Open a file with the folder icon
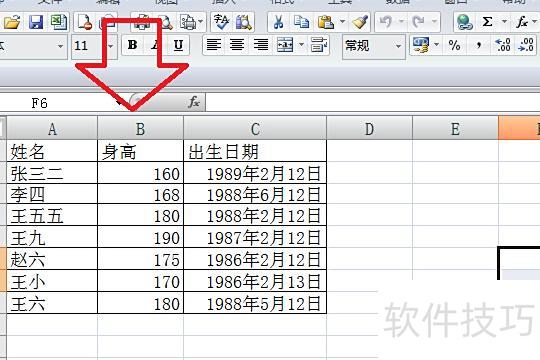This screenshot has height=360, width=540. [x=12, y=22]
